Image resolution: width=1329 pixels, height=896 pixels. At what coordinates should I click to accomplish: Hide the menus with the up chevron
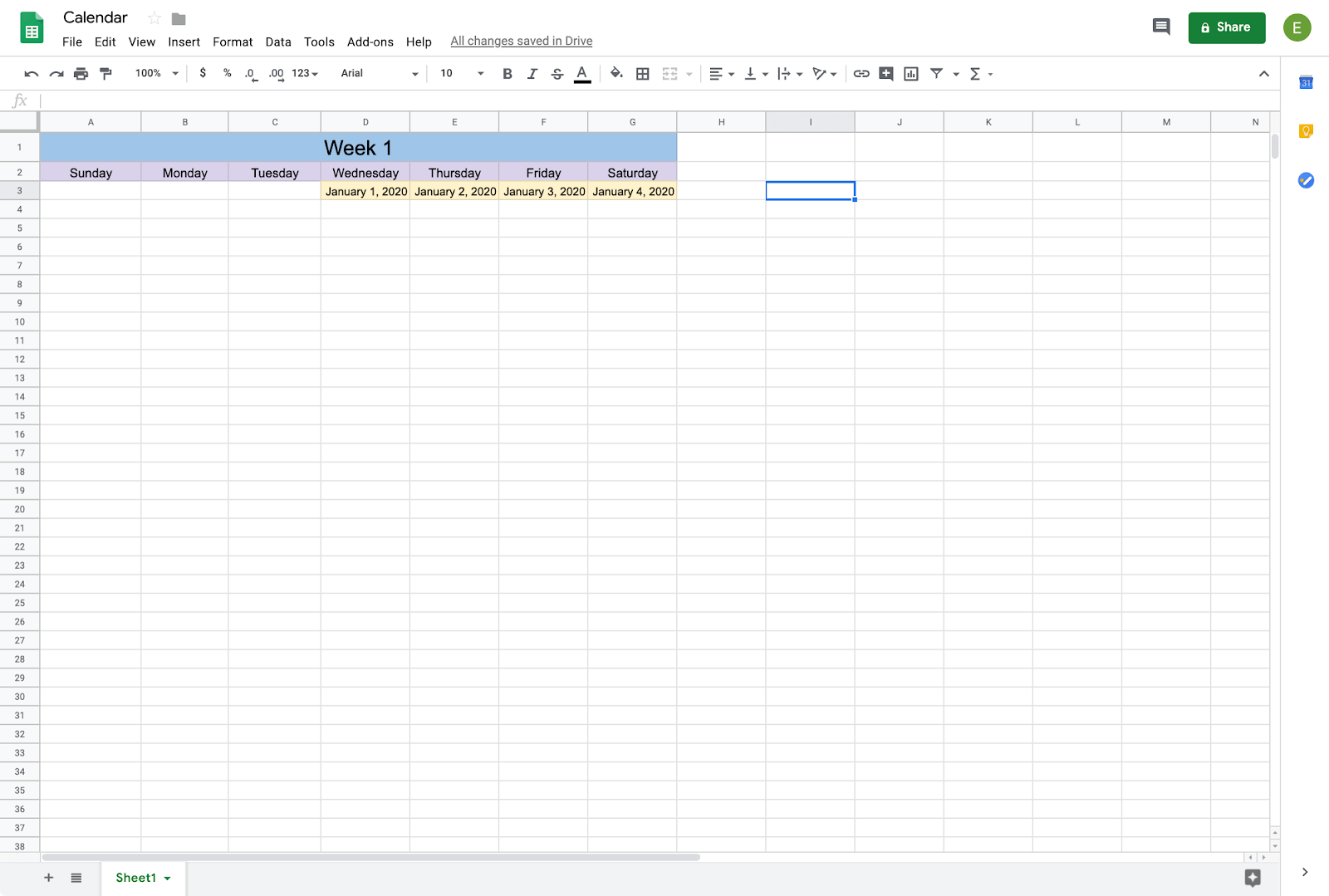(x=1263, y=74)
